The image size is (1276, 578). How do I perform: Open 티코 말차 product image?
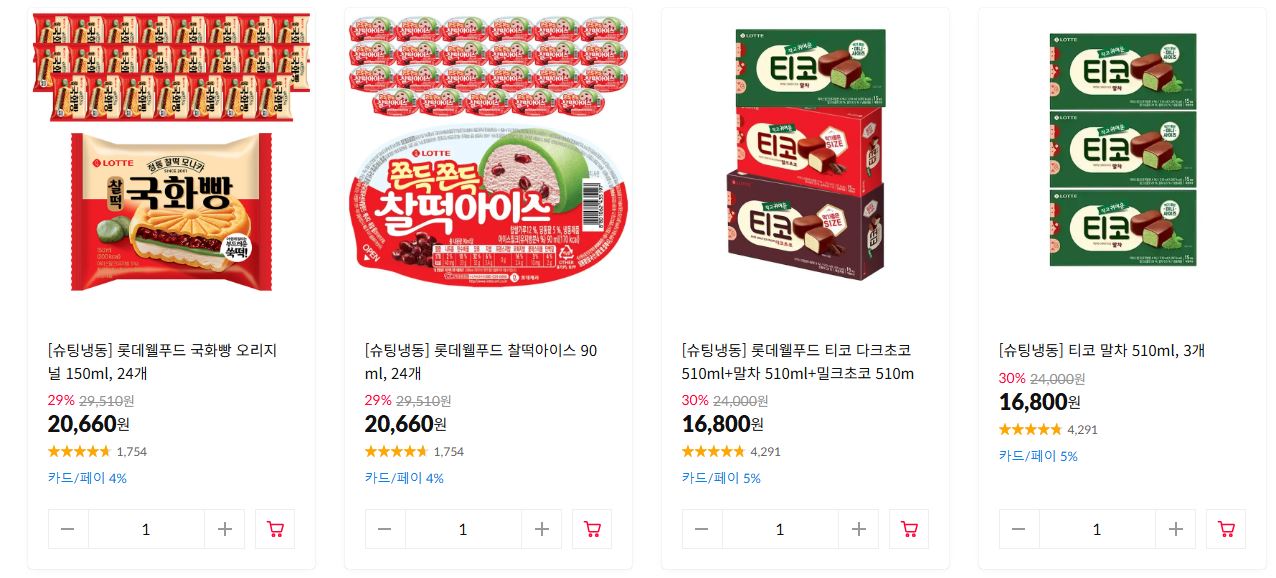click(1122, 152)
